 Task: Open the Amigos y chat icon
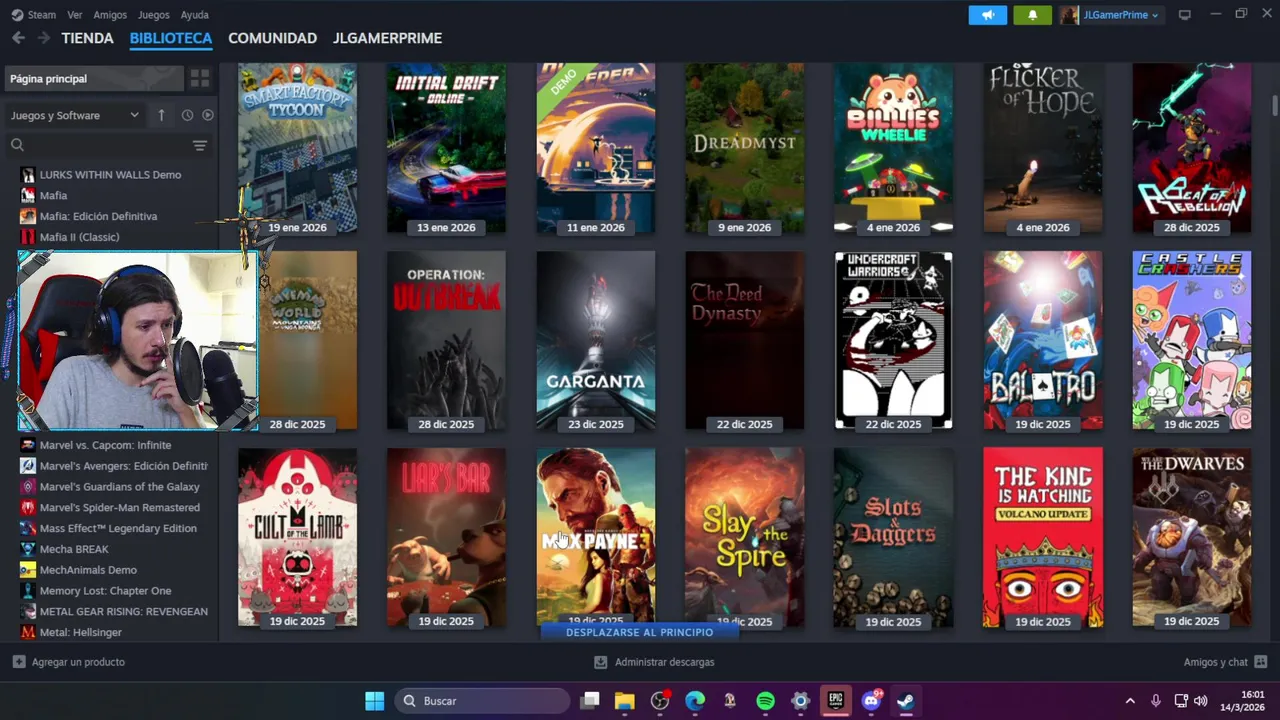pyautogui.click(x=1261, y=662)
